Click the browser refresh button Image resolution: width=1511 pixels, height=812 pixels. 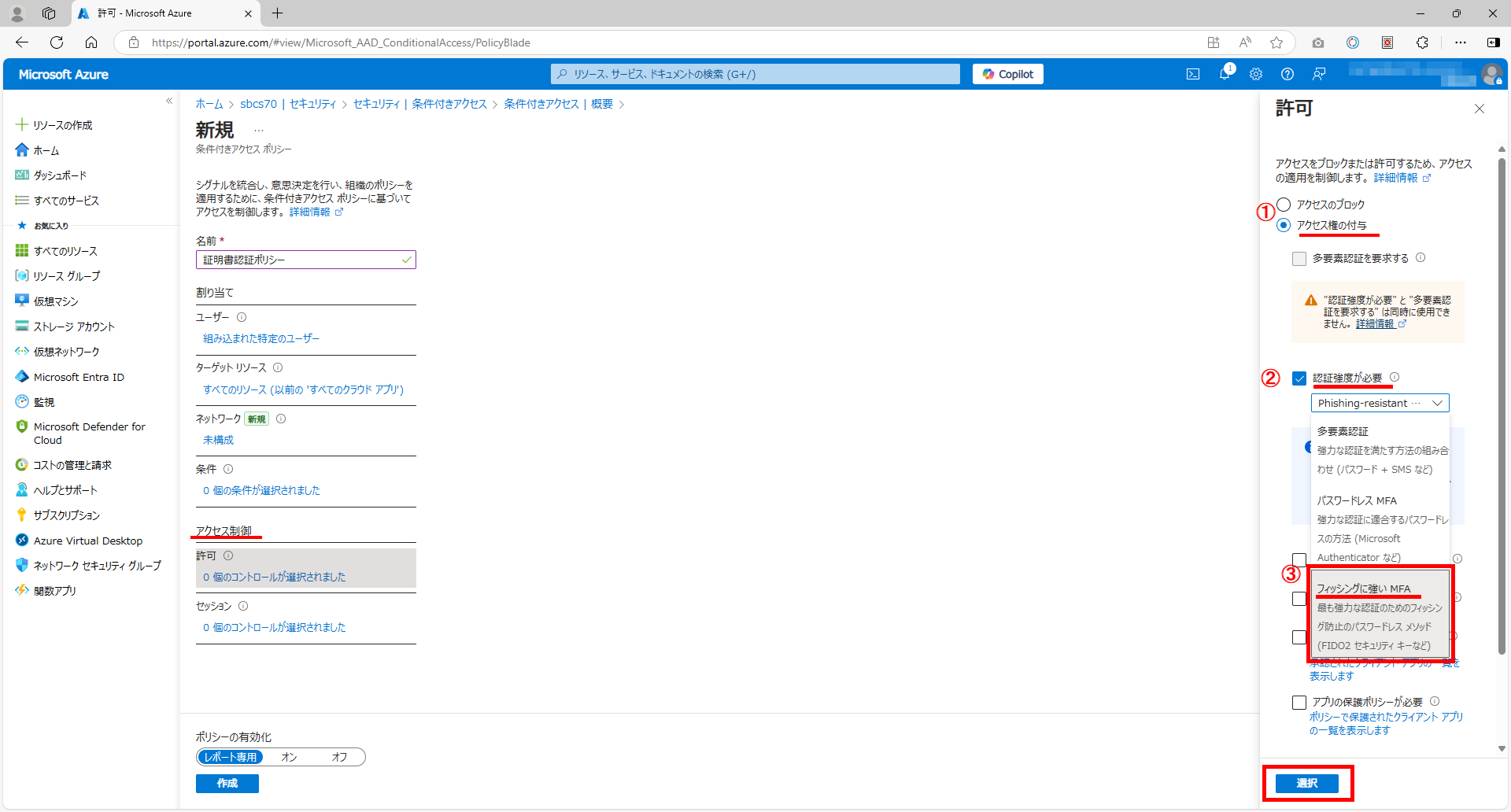click(57, 42)
